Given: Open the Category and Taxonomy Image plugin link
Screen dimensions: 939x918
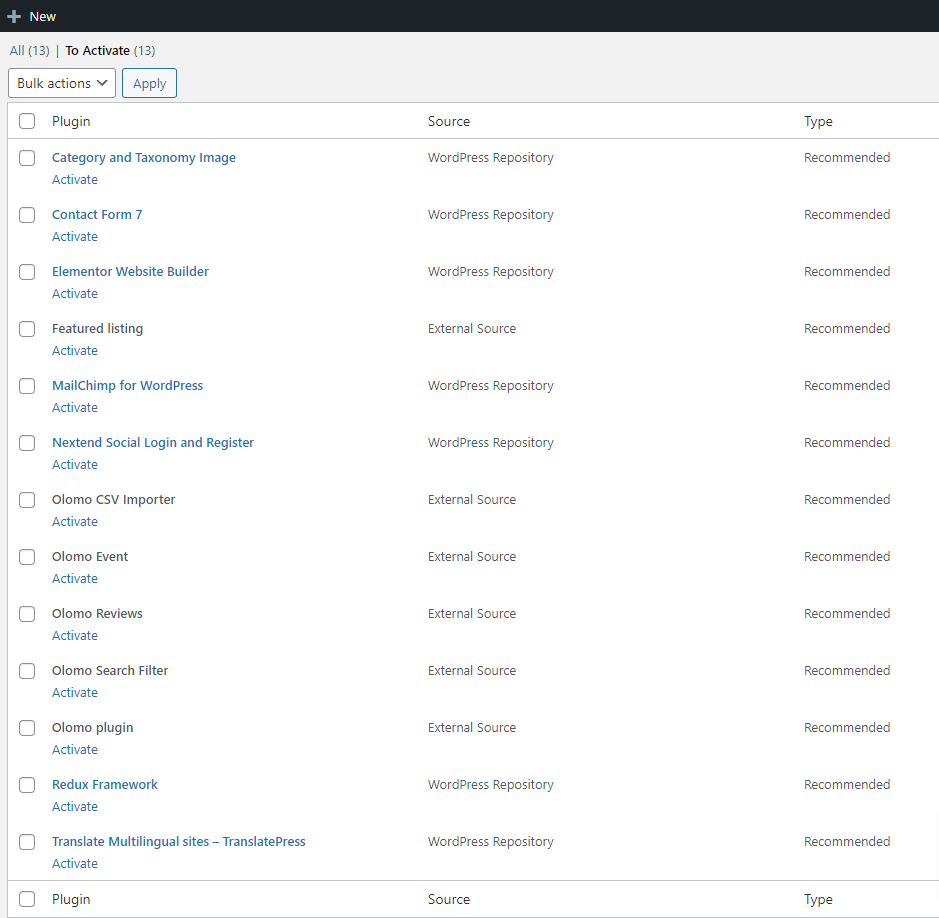Looking at the screenshot, I should click(x=143, y=157).
